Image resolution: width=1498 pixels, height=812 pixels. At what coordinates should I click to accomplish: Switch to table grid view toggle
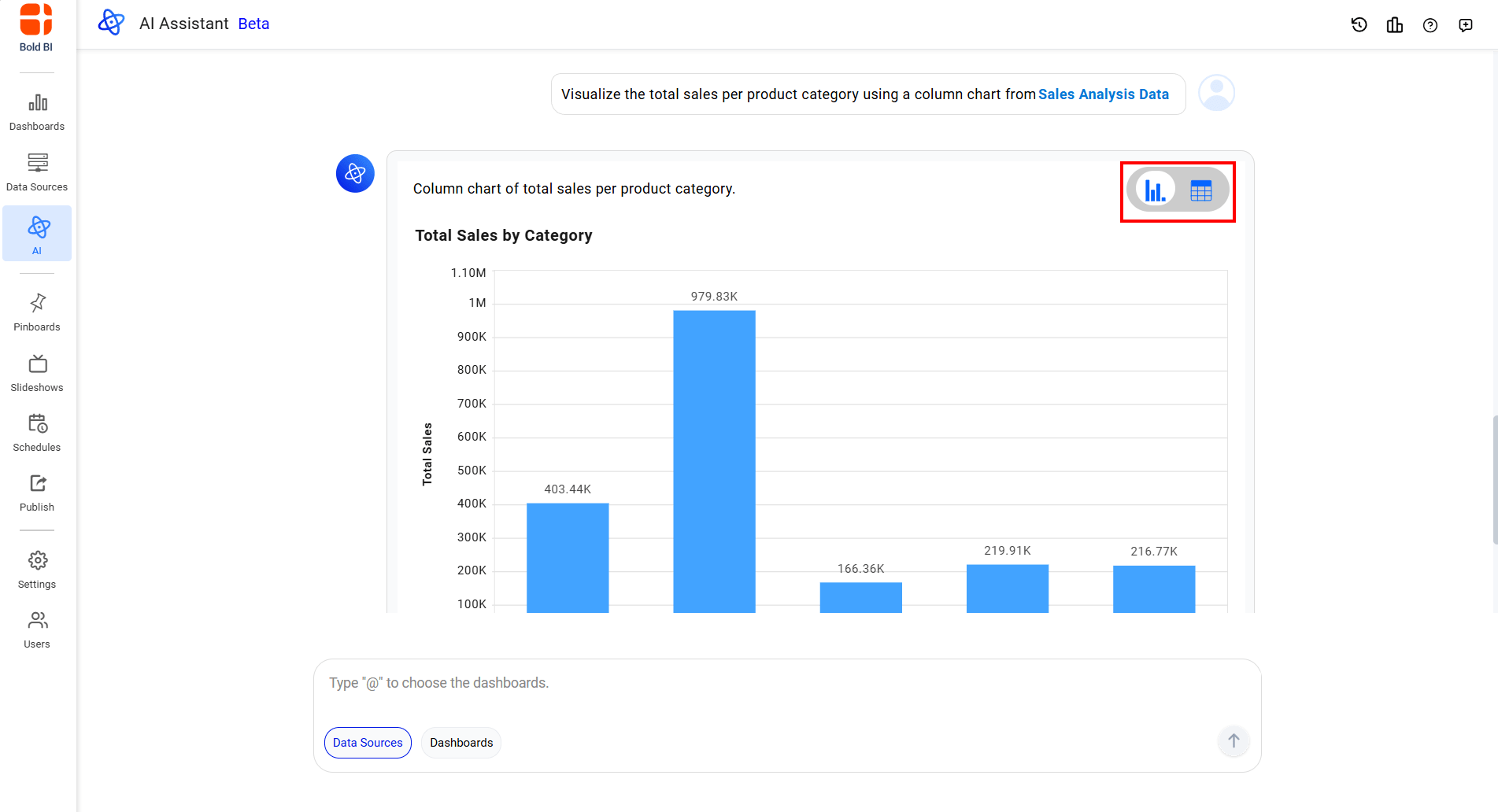point(1200,190)
